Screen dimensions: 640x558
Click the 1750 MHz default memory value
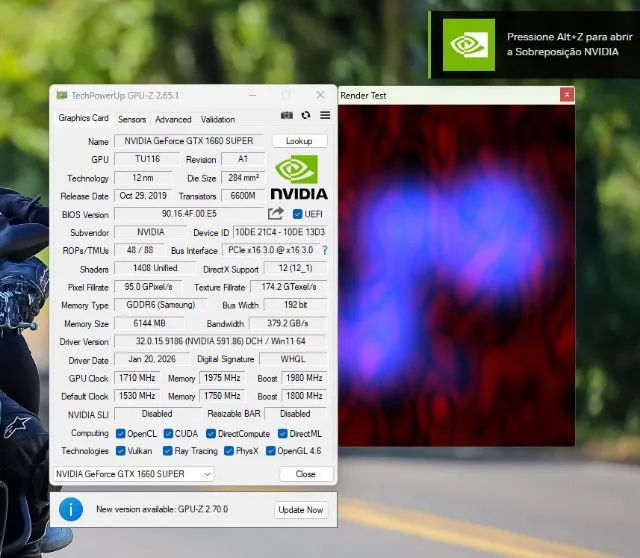point(222,396)
